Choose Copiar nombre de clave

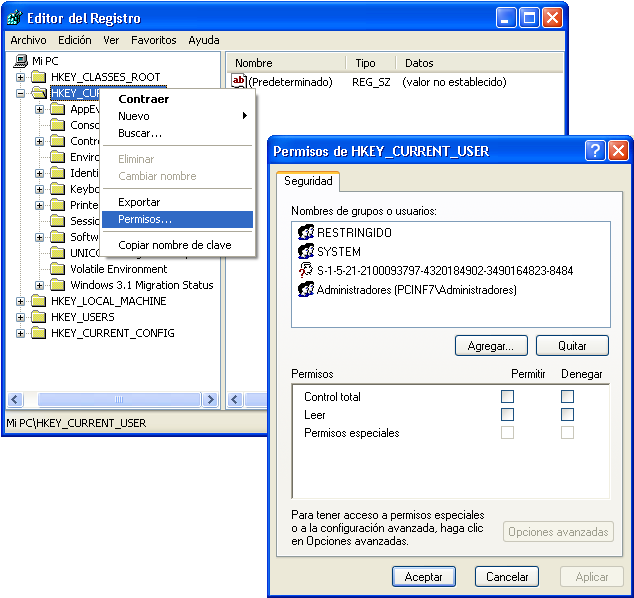click(177, 245)
